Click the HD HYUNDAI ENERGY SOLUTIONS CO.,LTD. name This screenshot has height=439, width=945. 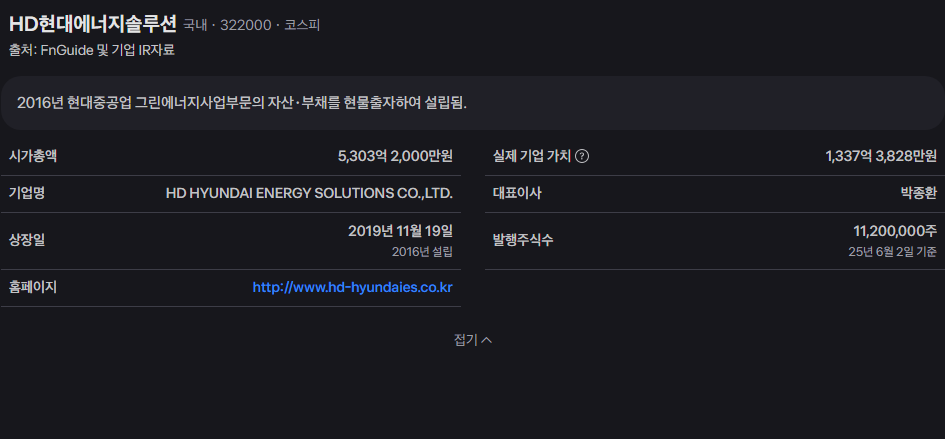pos(309,193)
